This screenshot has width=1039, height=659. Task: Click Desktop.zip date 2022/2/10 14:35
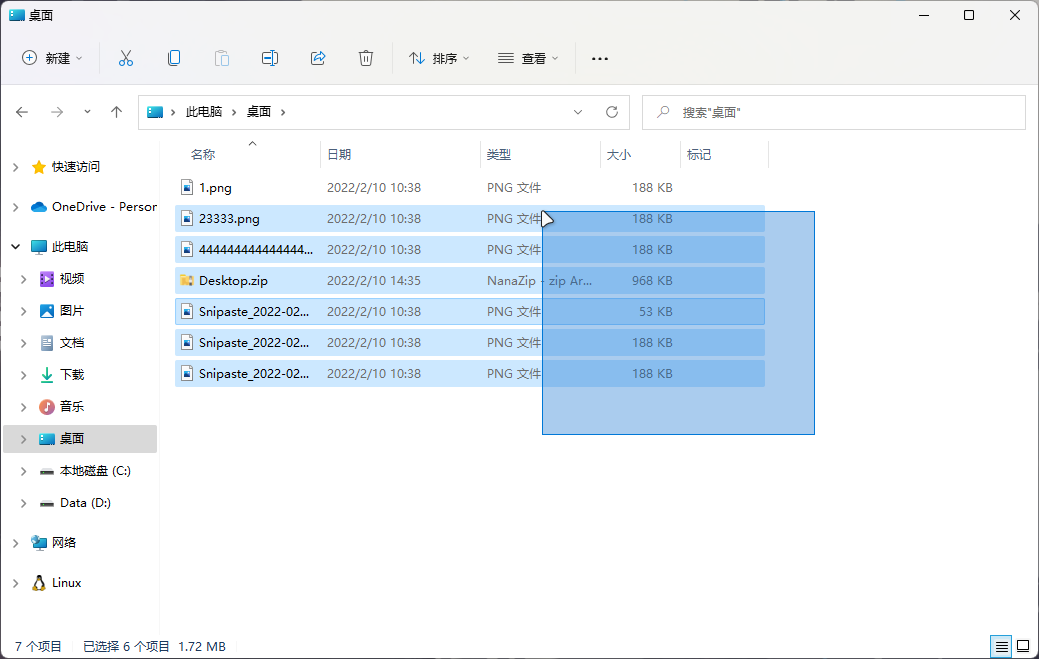[374, 281]
